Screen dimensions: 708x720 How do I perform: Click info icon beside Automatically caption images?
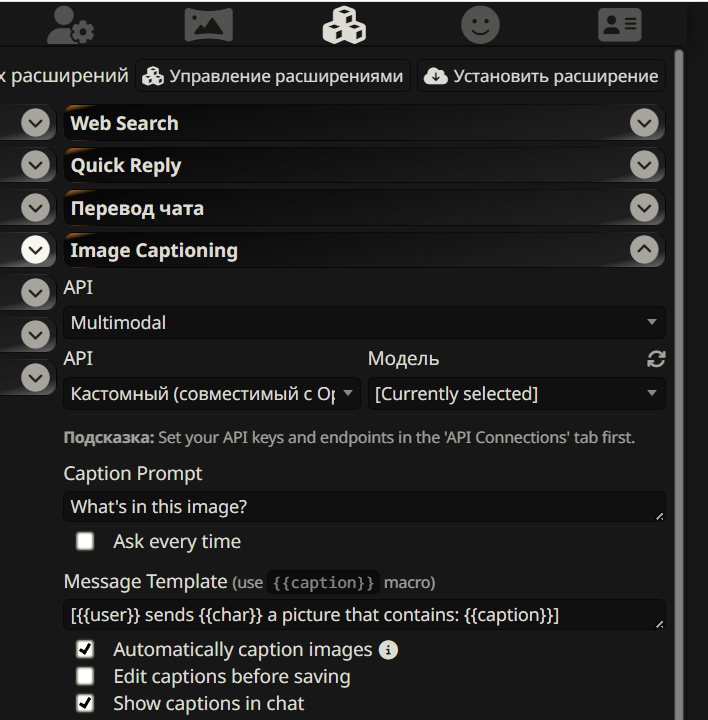(389, 650)
